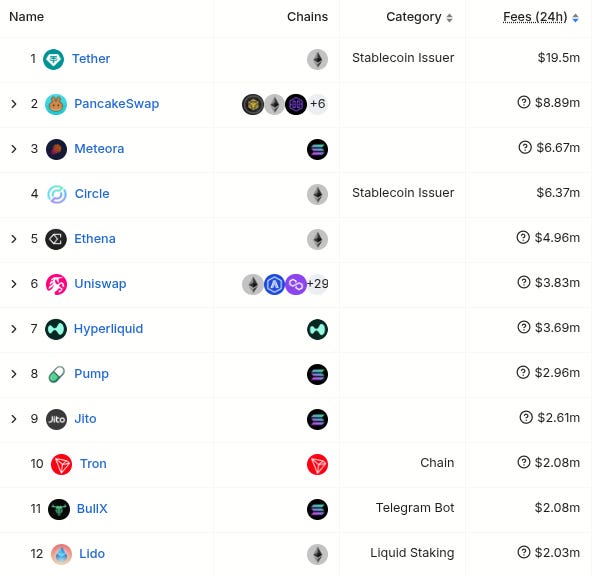Viewport: 592px width, 575px height.
Task: Click the Ethereum chain icon in Circle row
Action: pyautogui.click(x=317, y=194)
